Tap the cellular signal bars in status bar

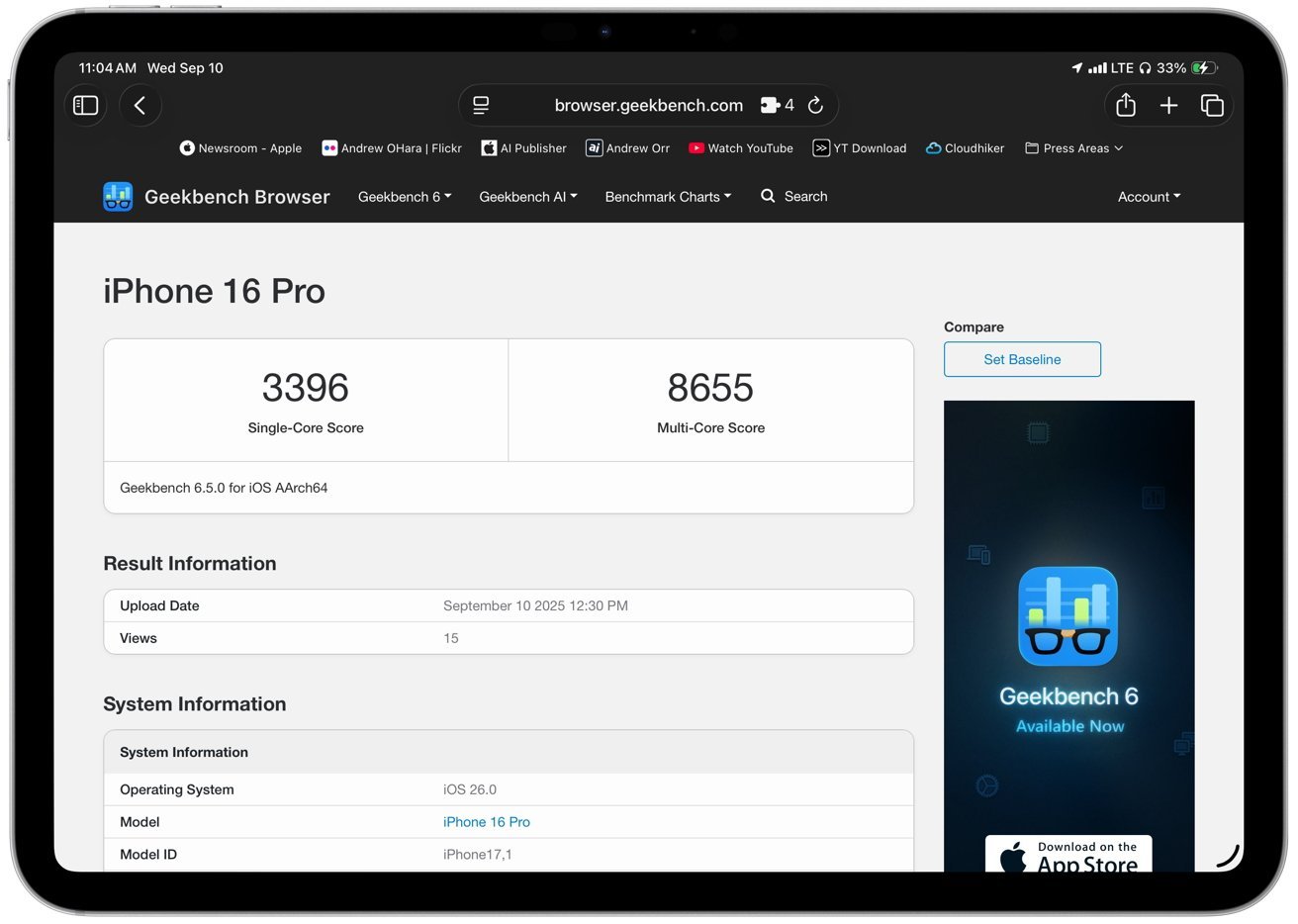1097,68
